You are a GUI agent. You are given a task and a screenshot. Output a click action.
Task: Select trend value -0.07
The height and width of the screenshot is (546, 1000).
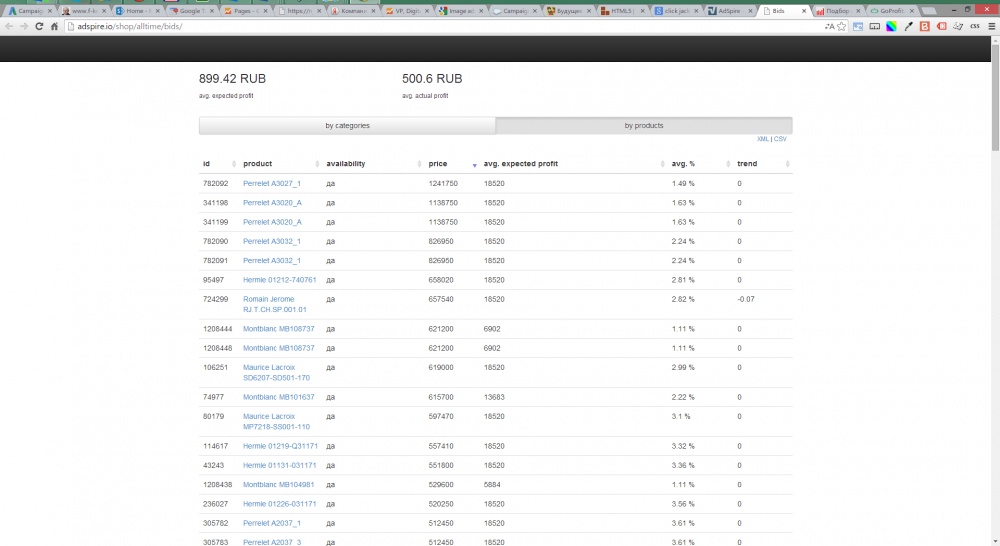[746, 299]
